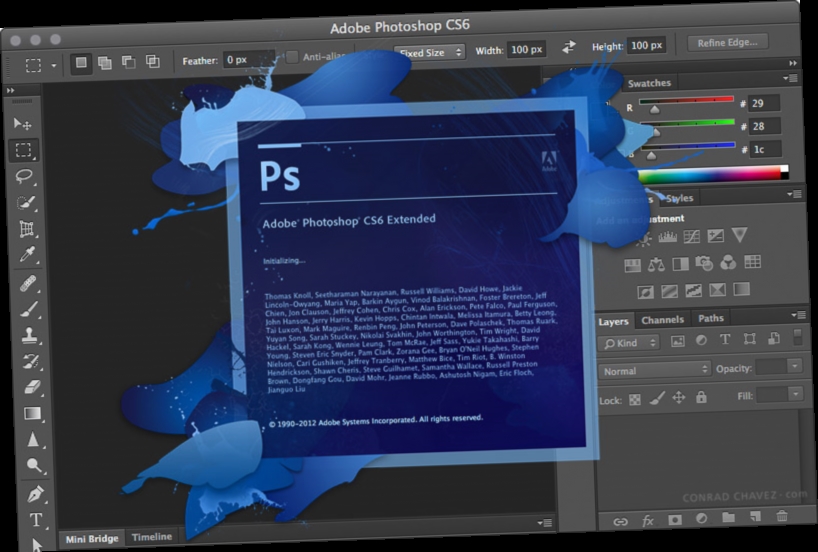This screenshot has height=552, width=818.
Task: Toggle lock position
Action: (678, 398)
